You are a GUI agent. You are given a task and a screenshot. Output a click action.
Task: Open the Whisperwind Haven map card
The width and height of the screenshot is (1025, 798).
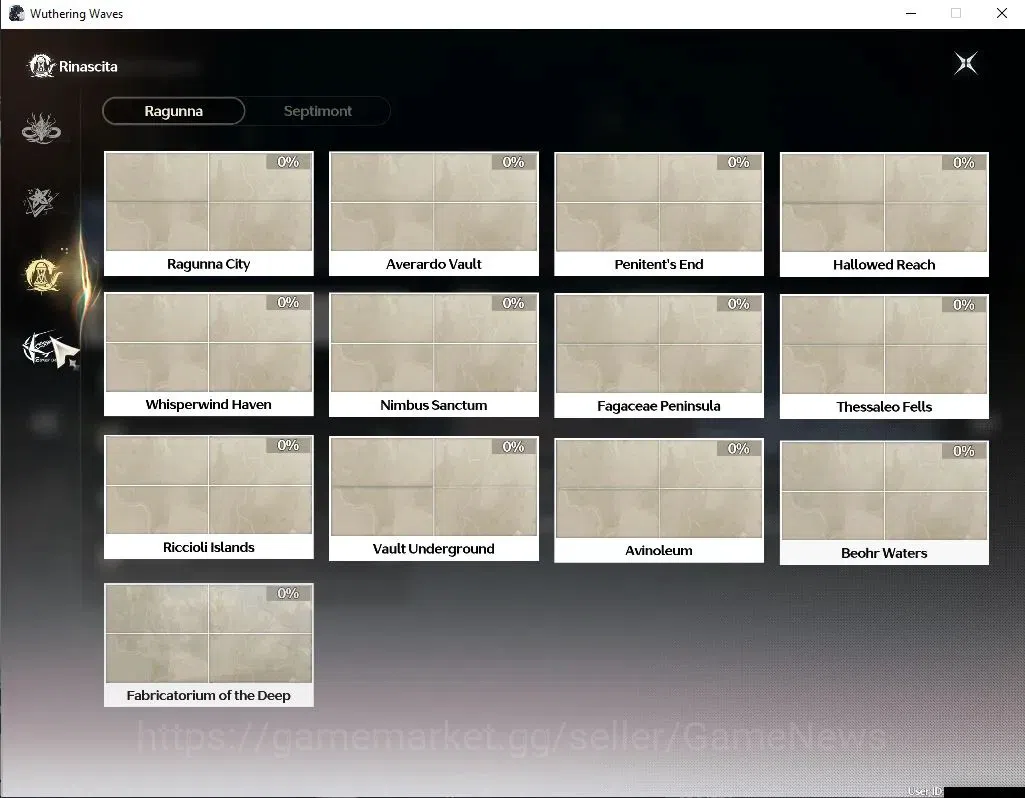click(209, 354)
